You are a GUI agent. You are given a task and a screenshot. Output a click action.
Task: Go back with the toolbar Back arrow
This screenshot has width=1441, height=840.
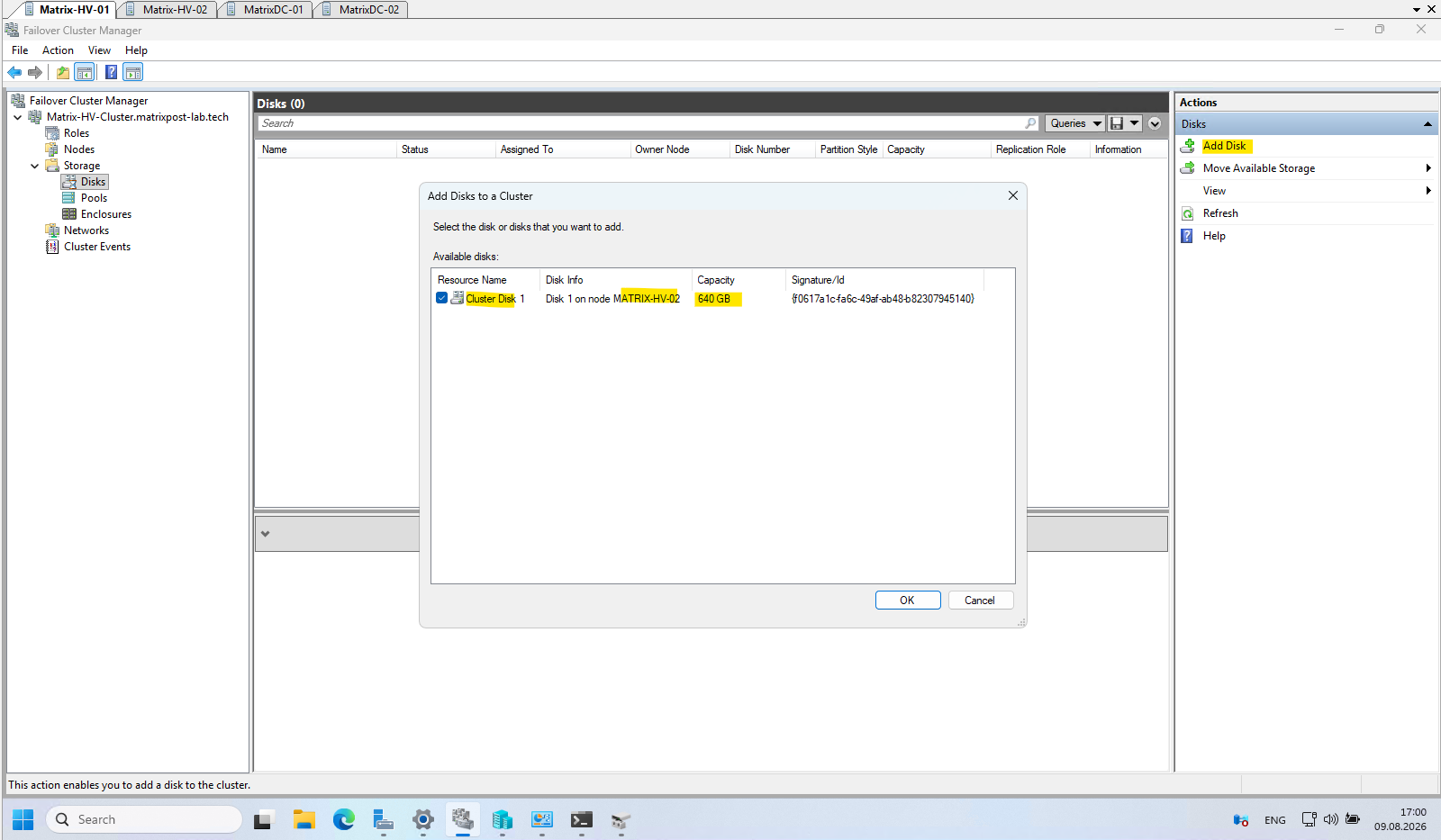[x=14, y=72]
